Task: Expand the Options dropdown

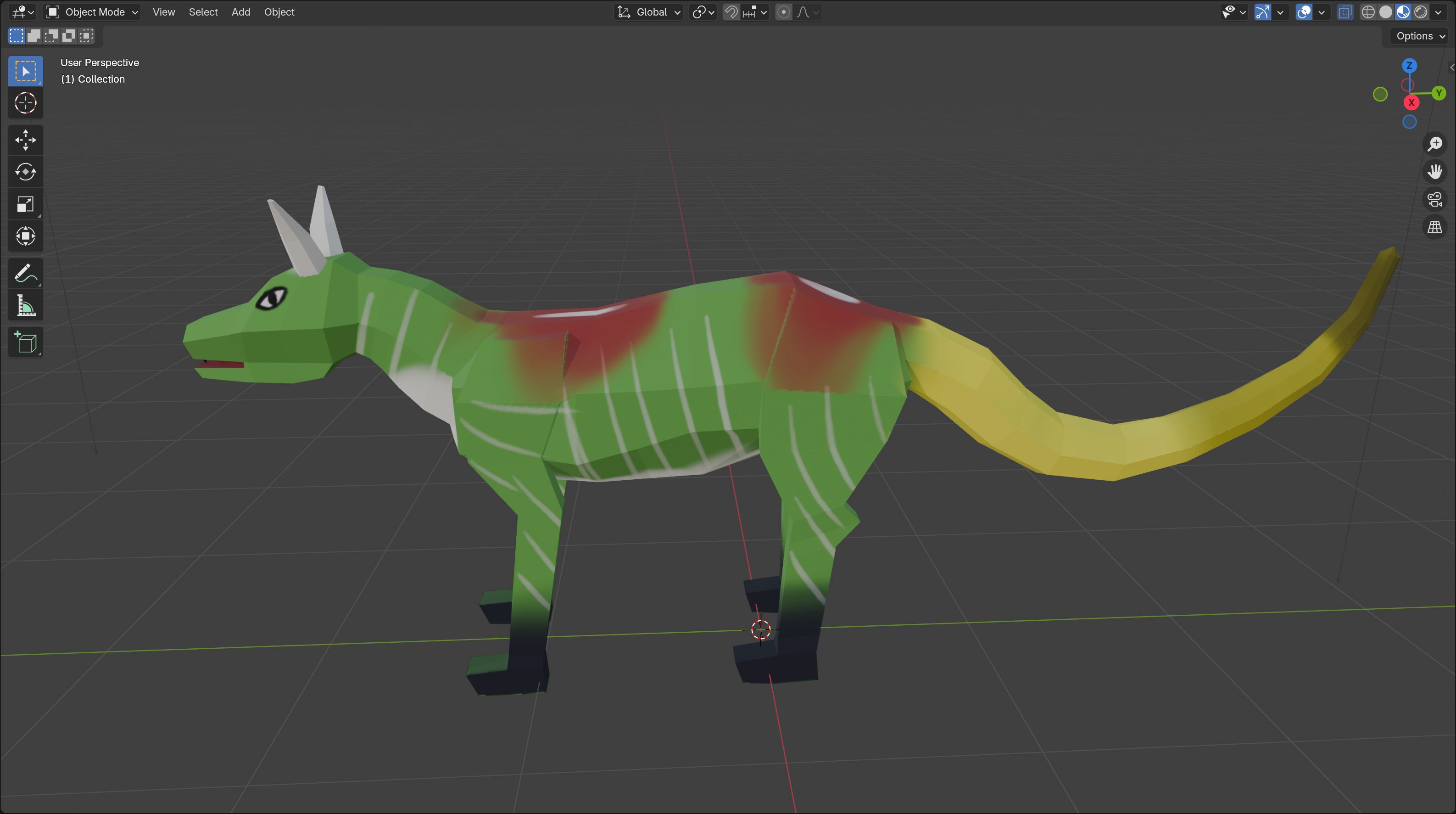Action: coord(1420,36)
